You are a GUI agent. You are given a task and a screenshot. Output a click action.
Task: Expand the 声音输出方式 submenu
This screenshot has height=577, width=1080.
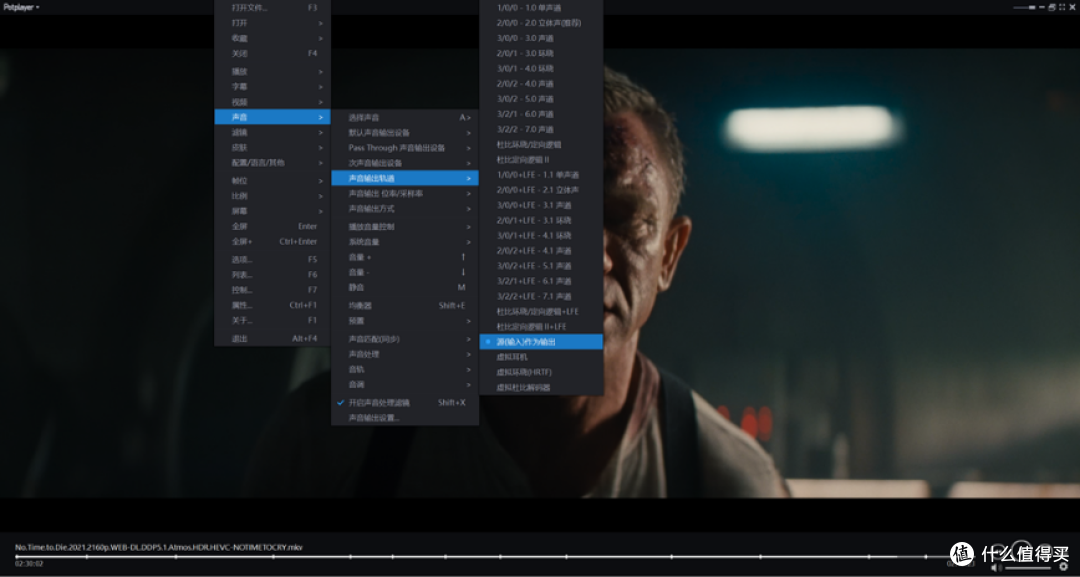pyautogui.click(x=404, y=209)
